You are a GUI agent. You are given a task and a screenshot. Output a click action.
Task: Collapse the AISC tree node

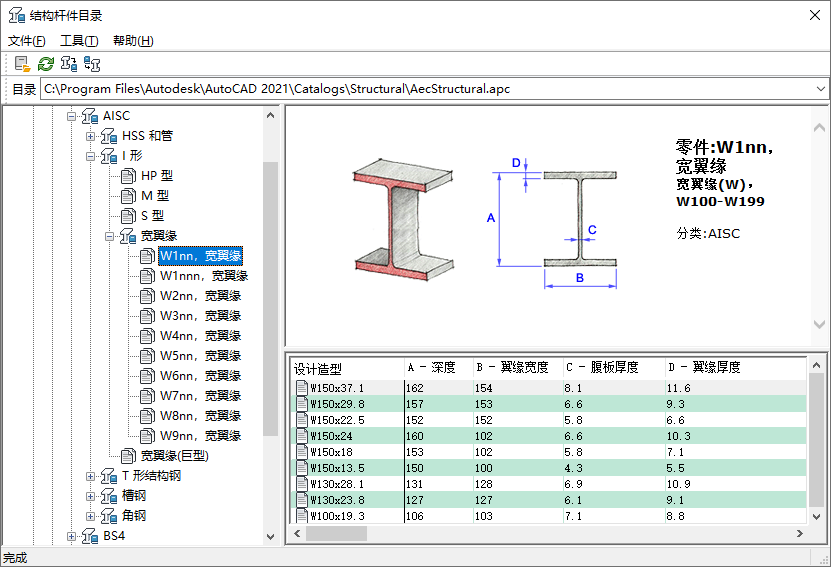72,116
